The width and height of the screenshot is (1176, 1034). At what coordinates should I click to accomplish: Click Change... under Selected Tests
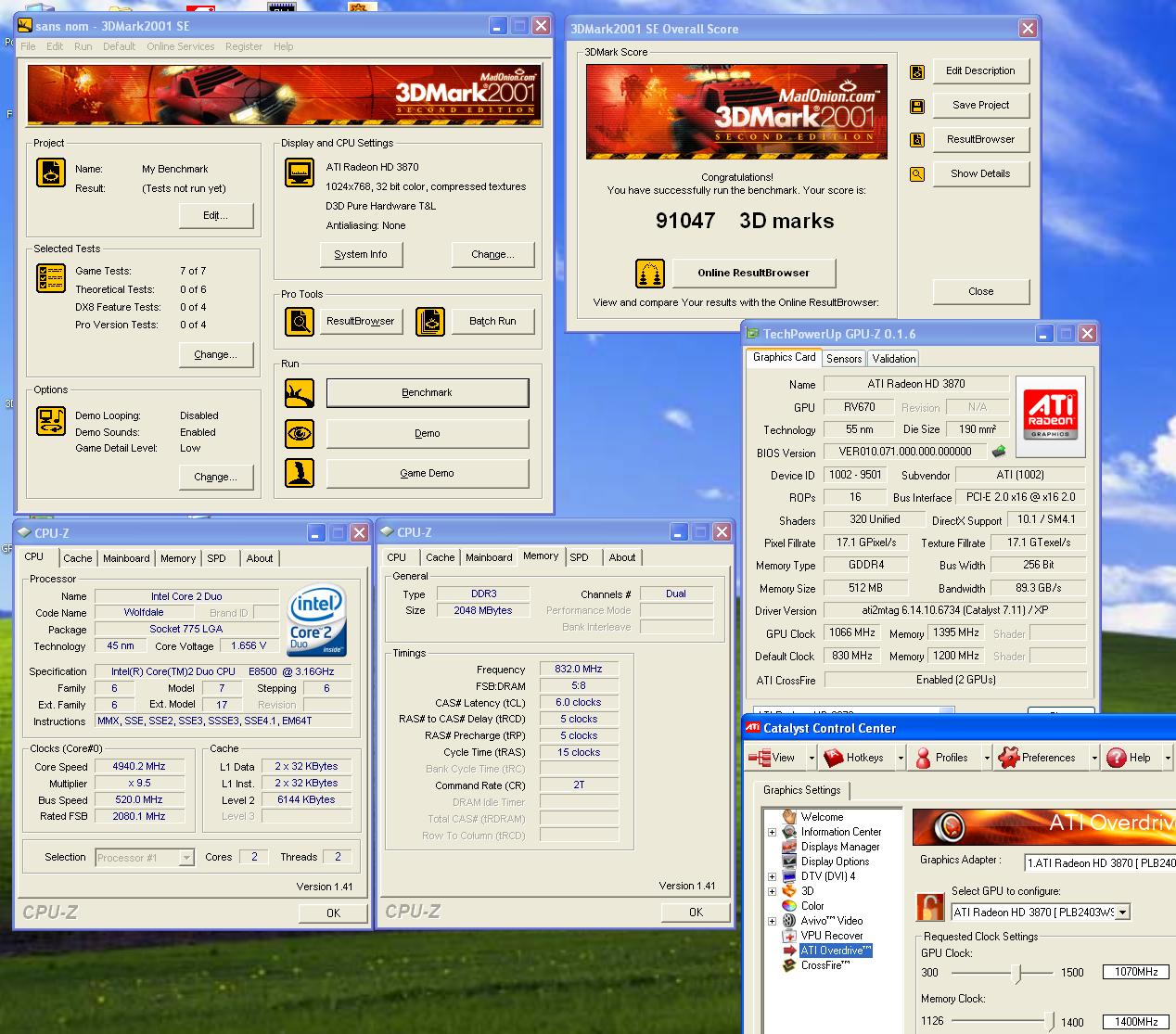pos(216,354)
